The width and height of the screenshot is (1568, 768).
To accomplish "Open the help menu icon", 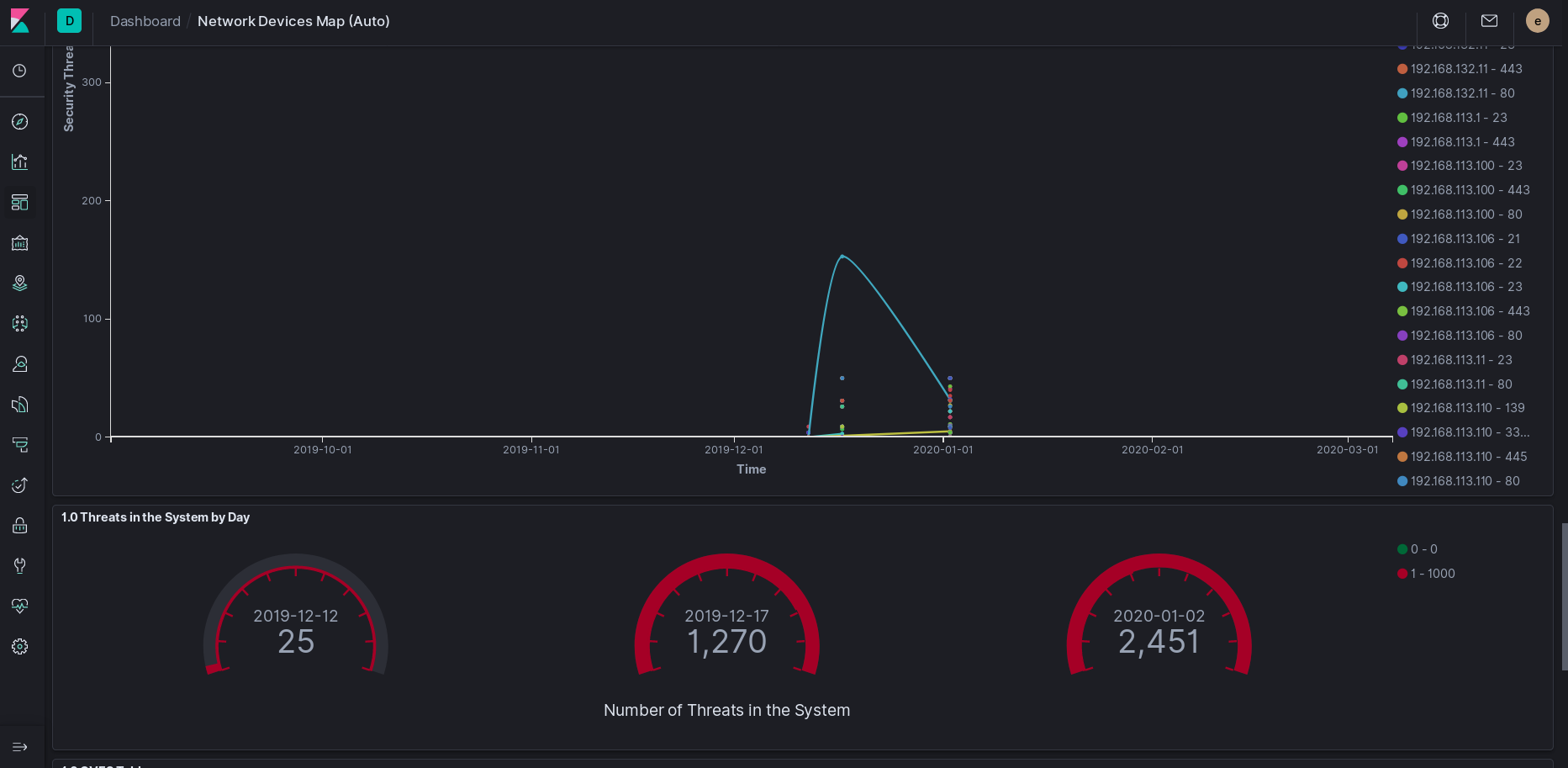I will point(1441,21).
